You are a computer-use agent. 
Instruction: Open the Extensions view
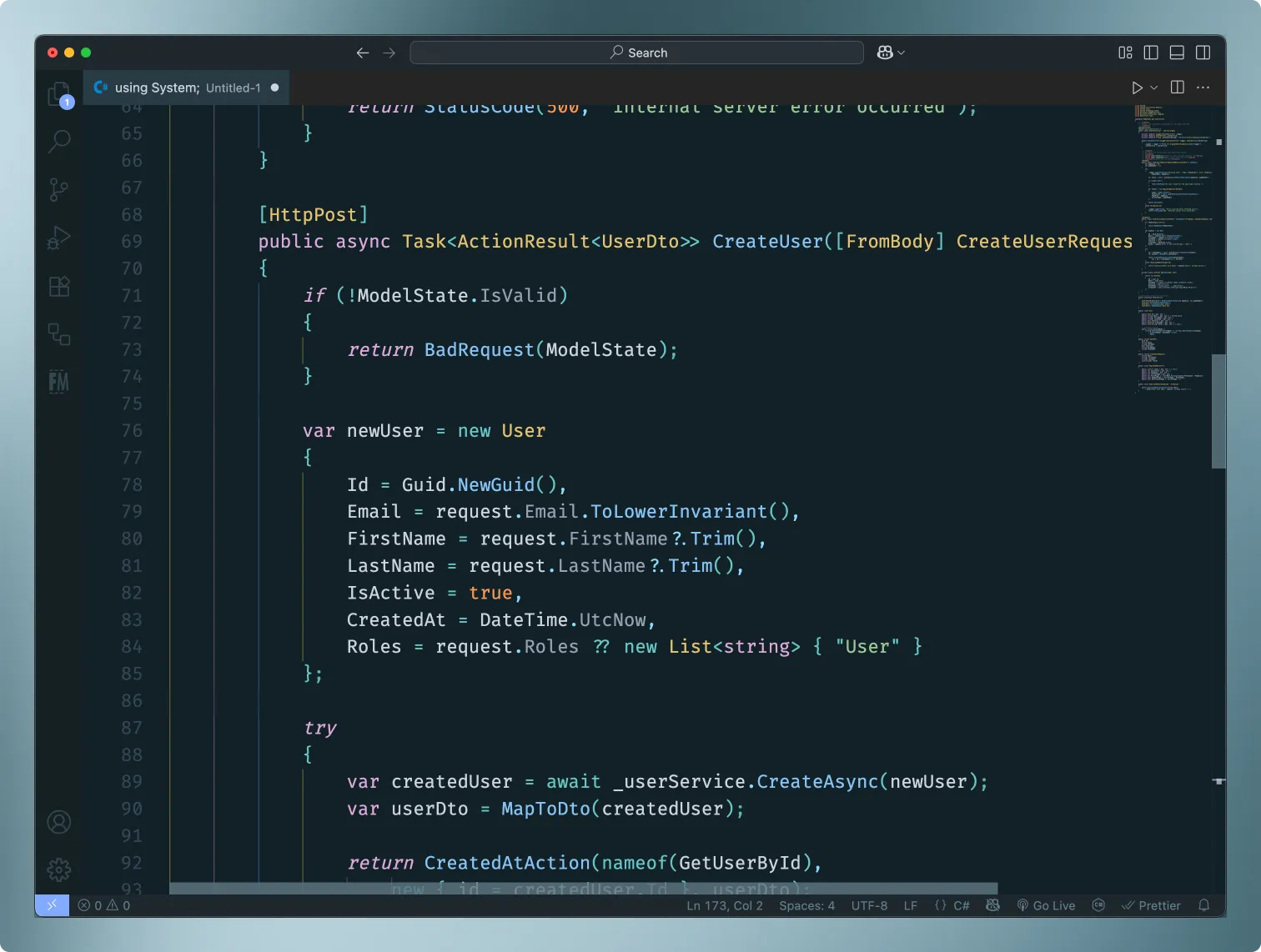coord(58,286)
